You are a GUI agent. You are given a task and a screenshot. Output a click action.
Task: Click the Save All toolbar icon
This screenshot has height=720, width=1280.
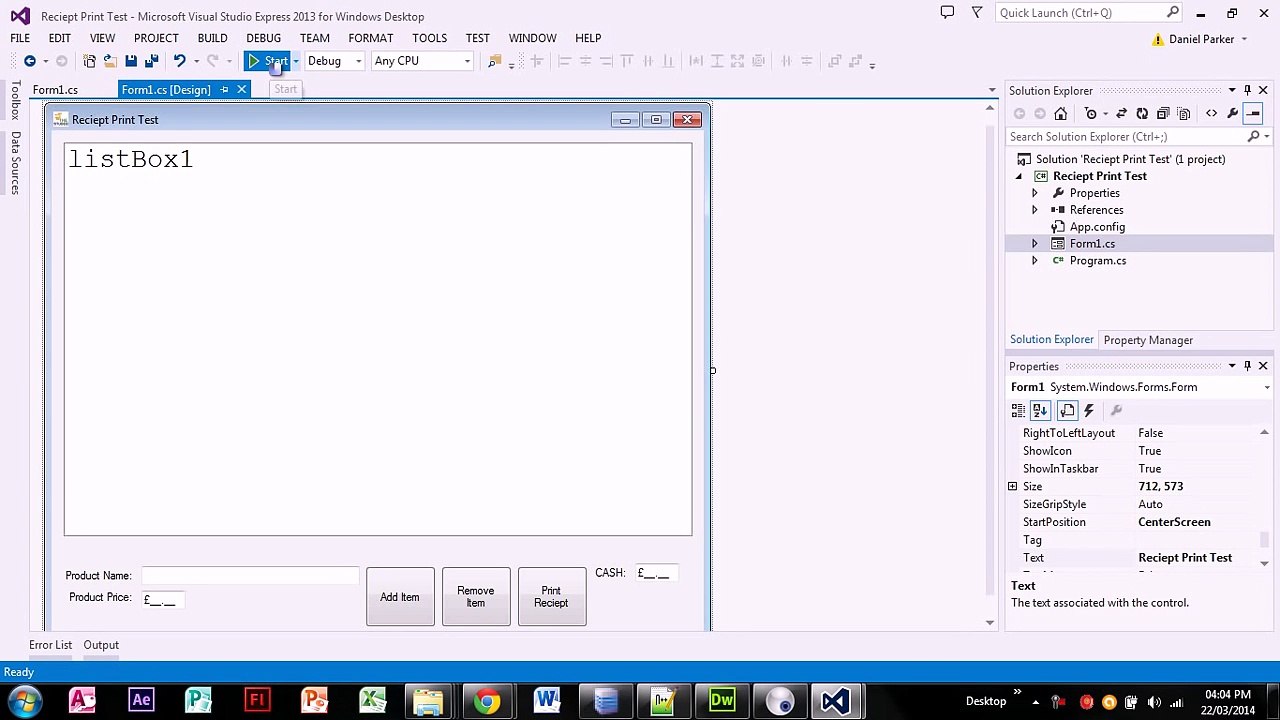tap(152, 61)
